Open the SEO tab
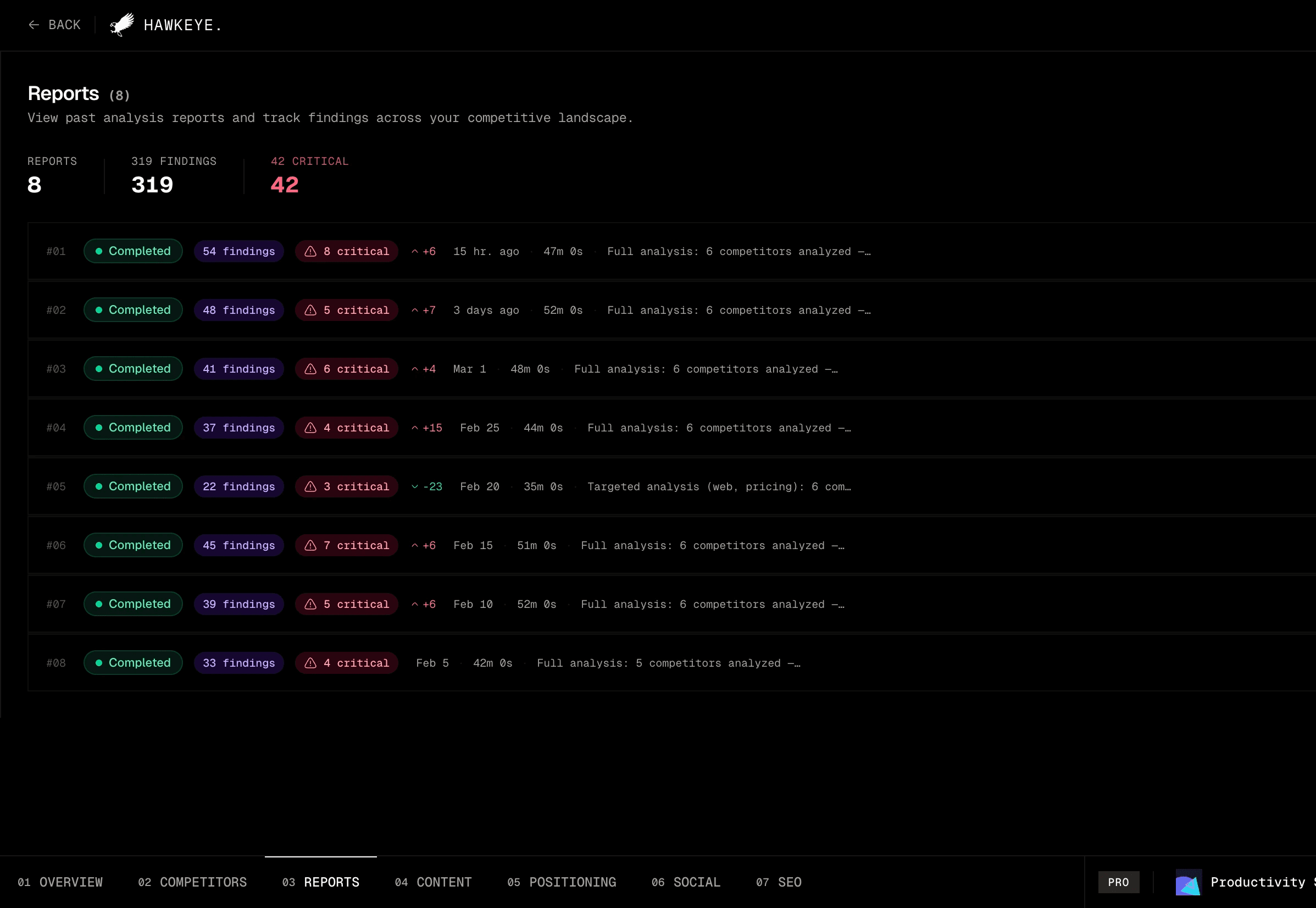Image resolution: width=1316 pixels, height=908 pixels. click(x=778, y=882)
